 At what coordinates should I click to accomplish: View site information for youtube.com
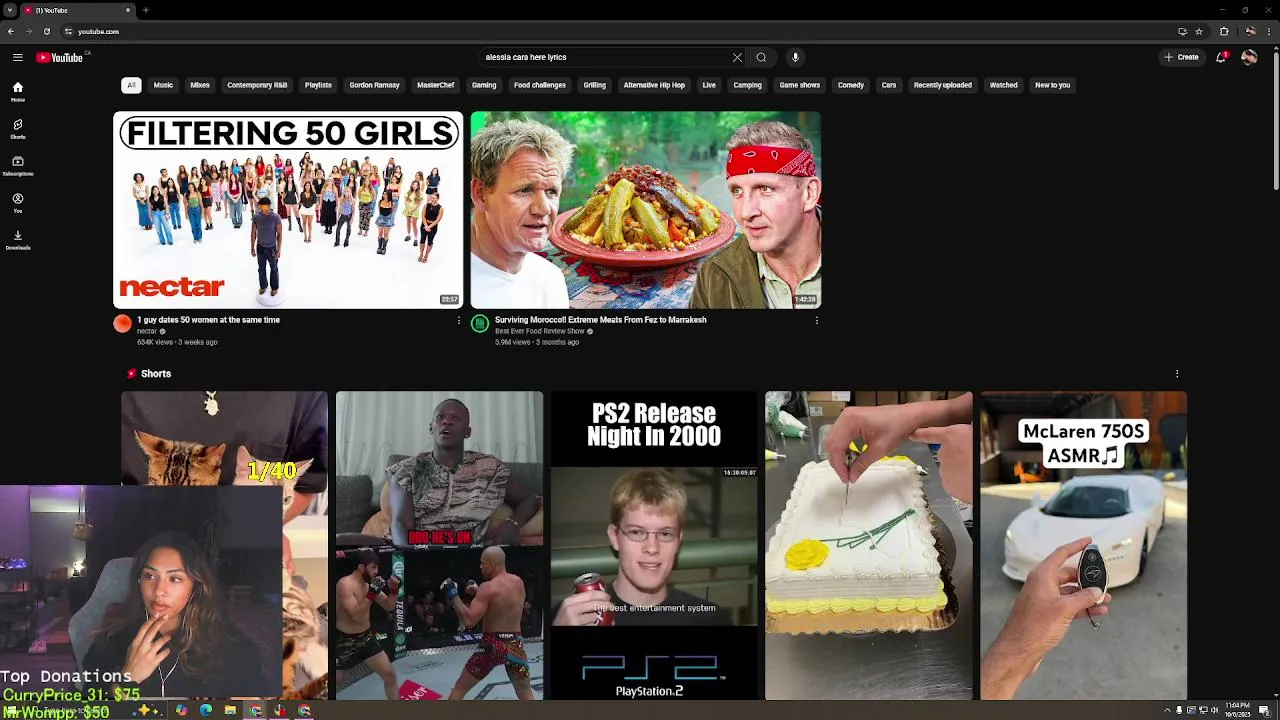(x=68, y=31)
